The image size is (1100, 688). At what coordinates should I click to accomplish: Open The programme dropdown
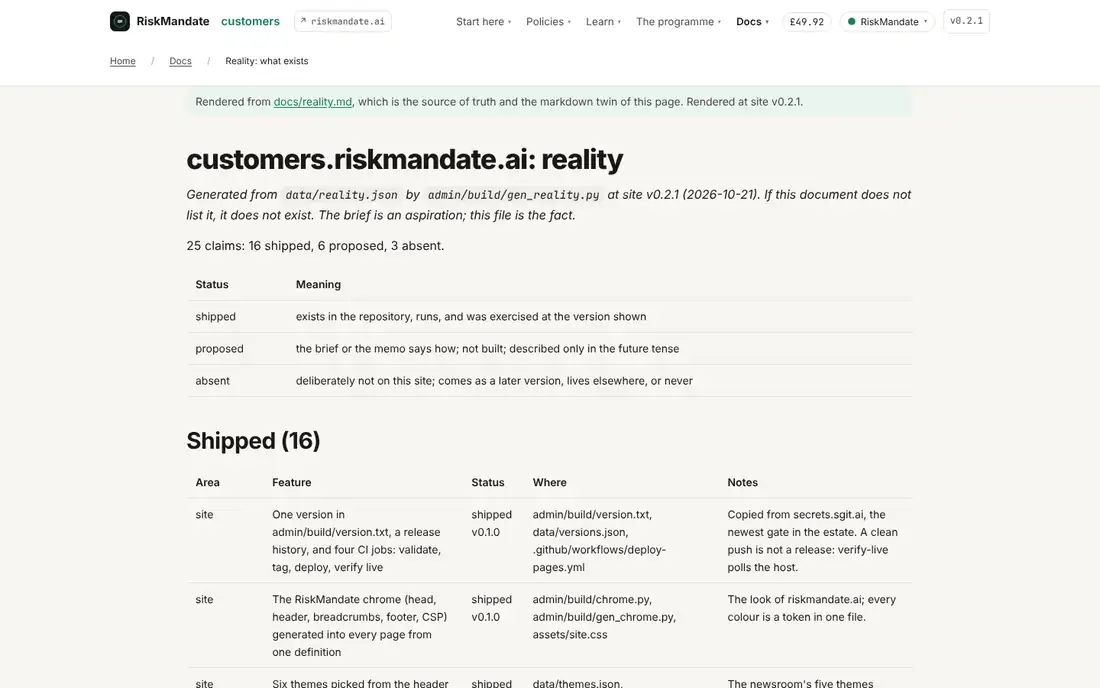(678, 22)
